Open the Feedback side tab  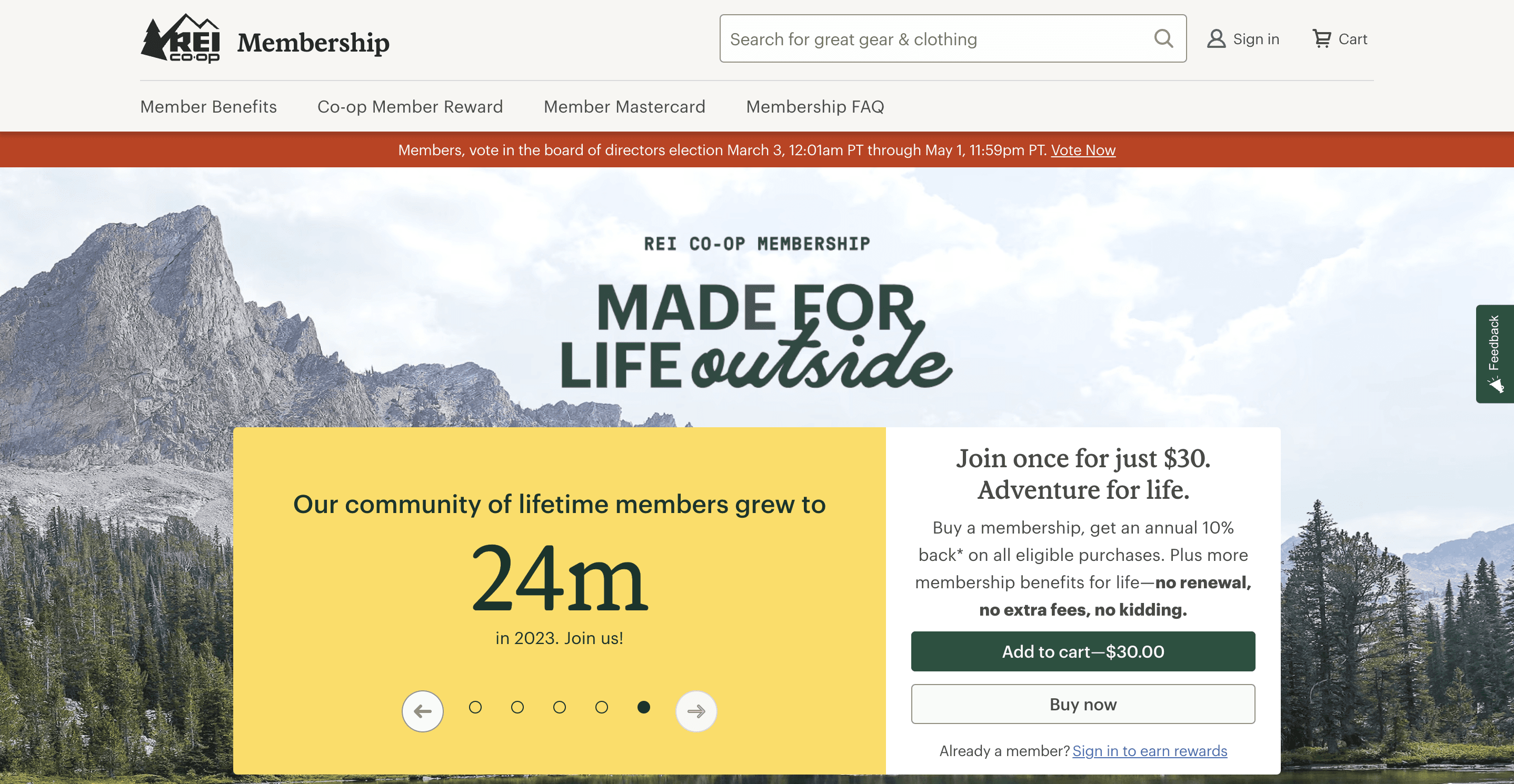click(x=1495, y=354)
